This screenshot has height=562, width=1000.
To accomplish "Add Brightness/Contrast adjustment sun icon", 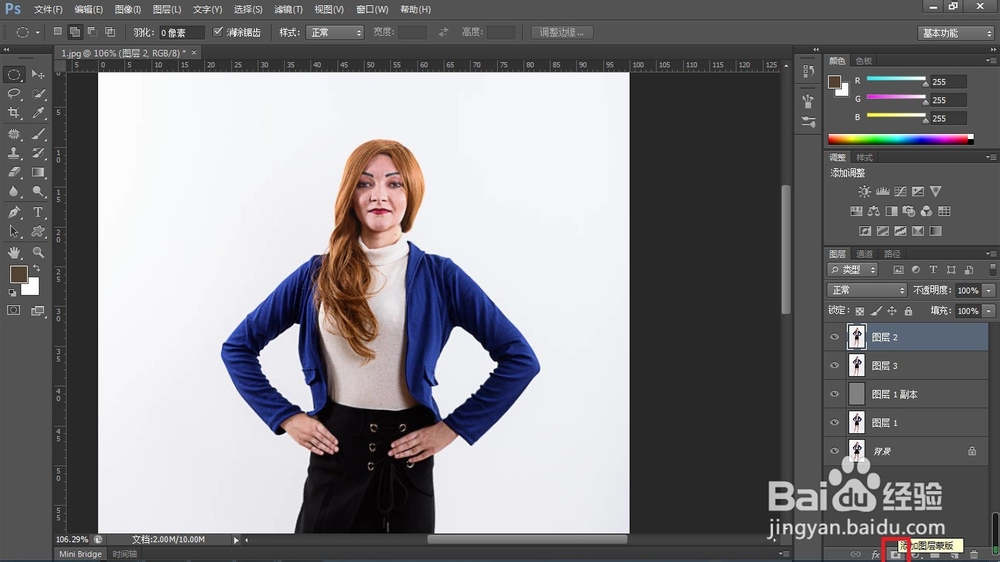I will (864, 191).
